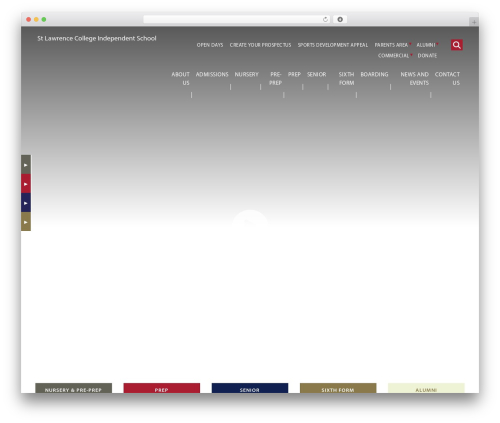Select the Nursery main-menu item
This screenshot has width=500, height=423.
coord(247,74)
